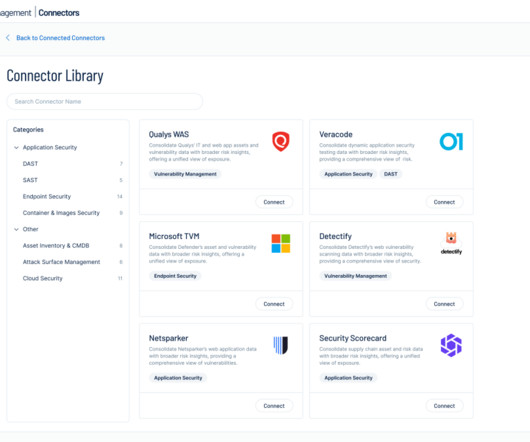Click the Connector Library heading
Image resolution: width=530 pixels, height=442 pixels.
click(x=55, y=76)
